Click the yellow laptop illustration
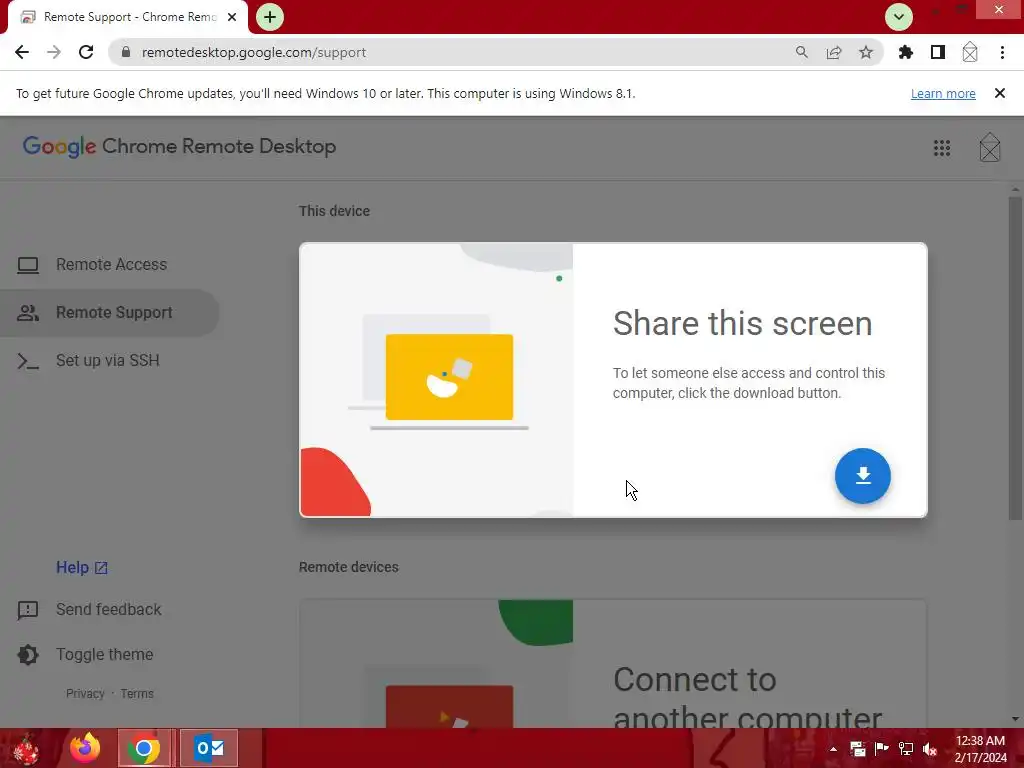The height and width of the screenshot is (768, 1024). point(449,377)
